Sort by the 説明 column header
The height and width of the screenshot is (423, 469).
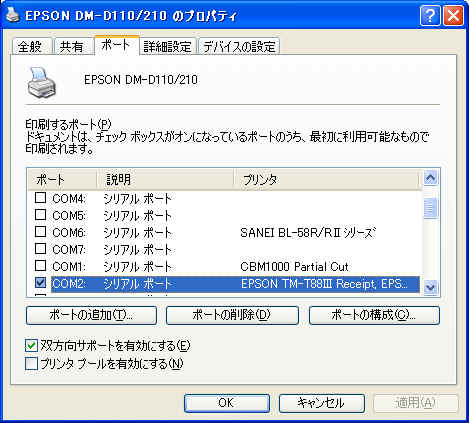point(165,180)
